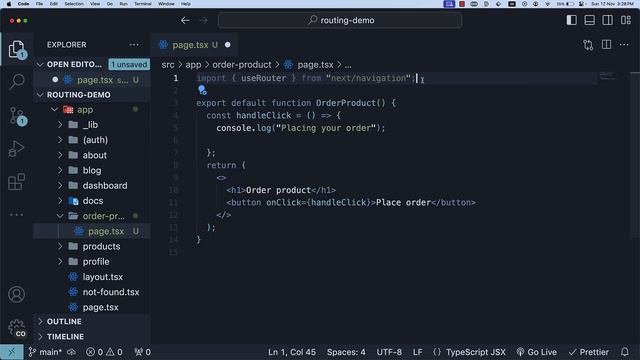The width and height of the screenshot is (640, 360).
Task: Show additional activity bar views ellipsis
Action: click(x=16, y=215)
